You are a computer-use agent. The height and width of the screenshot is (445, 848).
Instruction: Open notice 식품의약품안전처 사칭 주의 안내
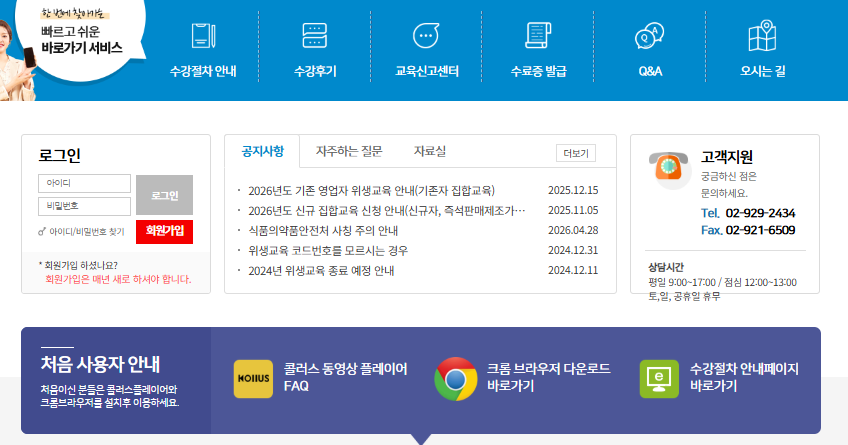tap(323, 230)
